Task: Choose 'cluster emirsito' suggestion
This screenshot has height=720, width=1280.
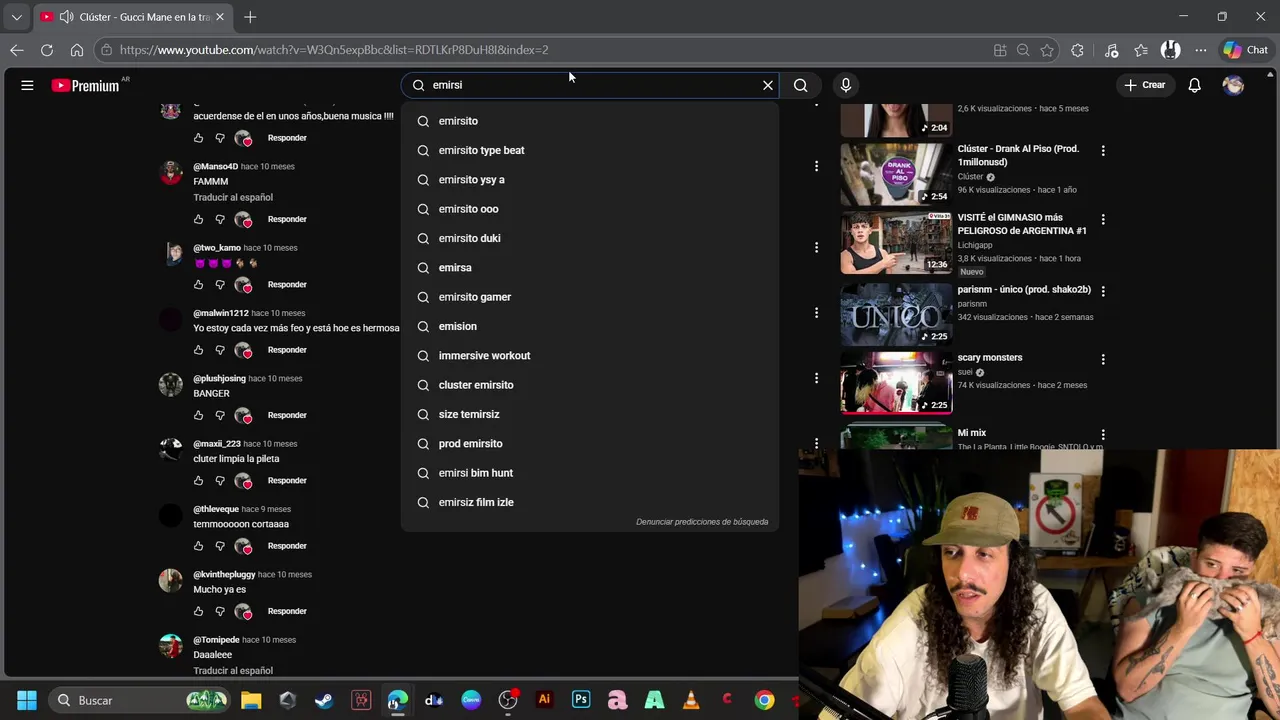Action: 590,385
